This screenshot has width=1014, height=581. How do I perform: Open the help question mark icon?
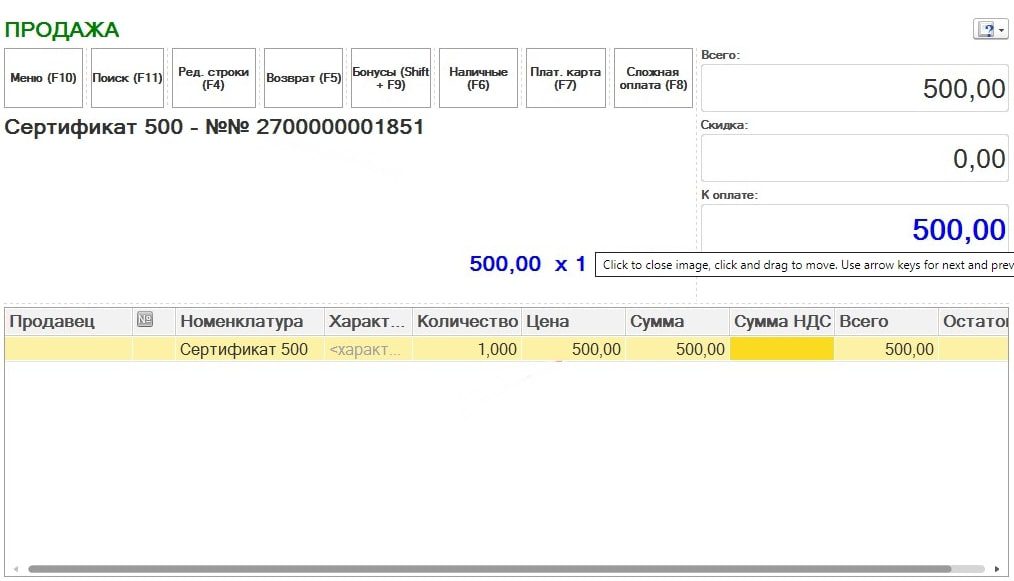[x=985, y=30]
